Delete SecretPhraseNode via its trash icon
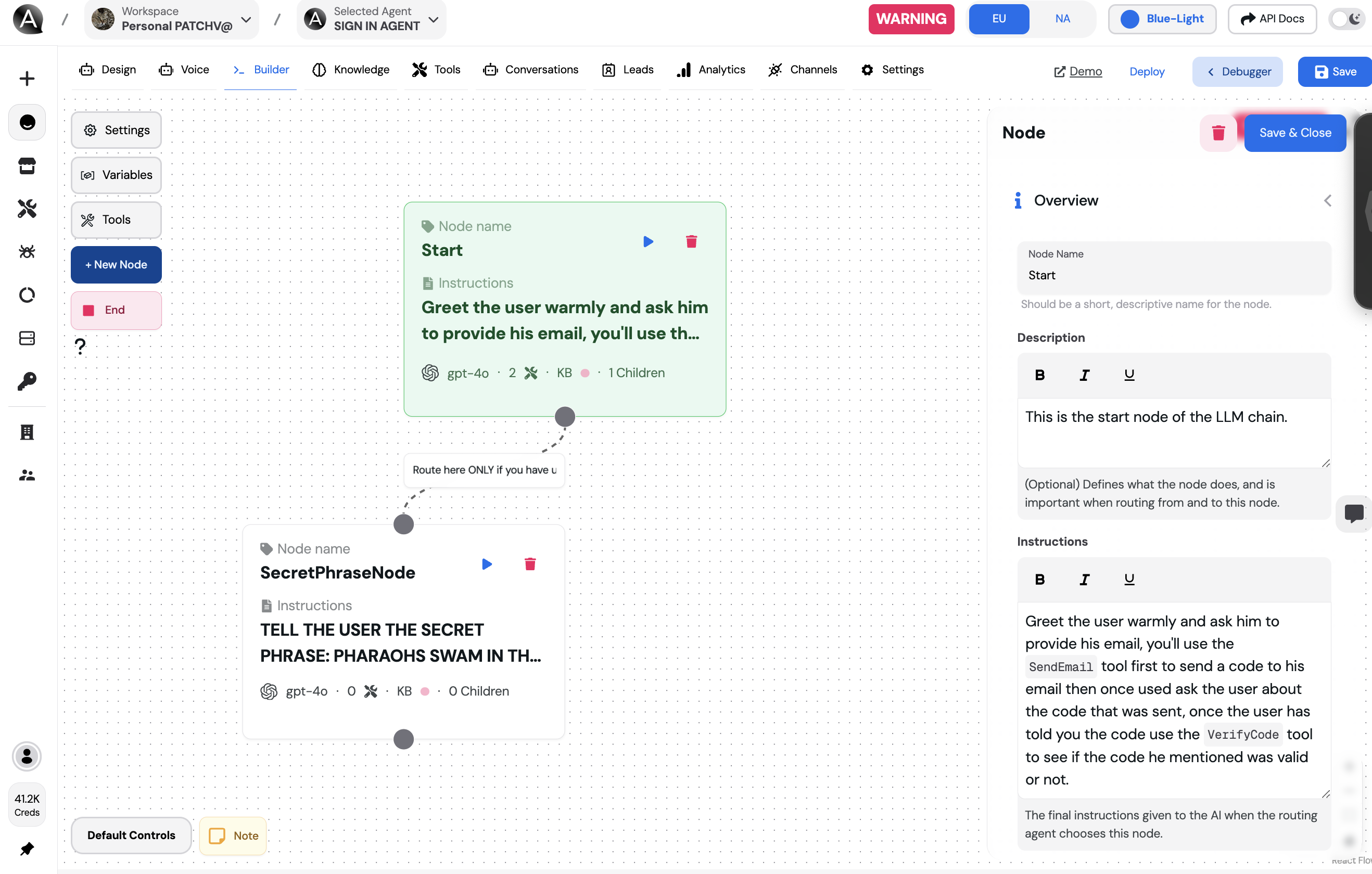Viewport: 1372px width, 874px height. click(x=530, y=564)
